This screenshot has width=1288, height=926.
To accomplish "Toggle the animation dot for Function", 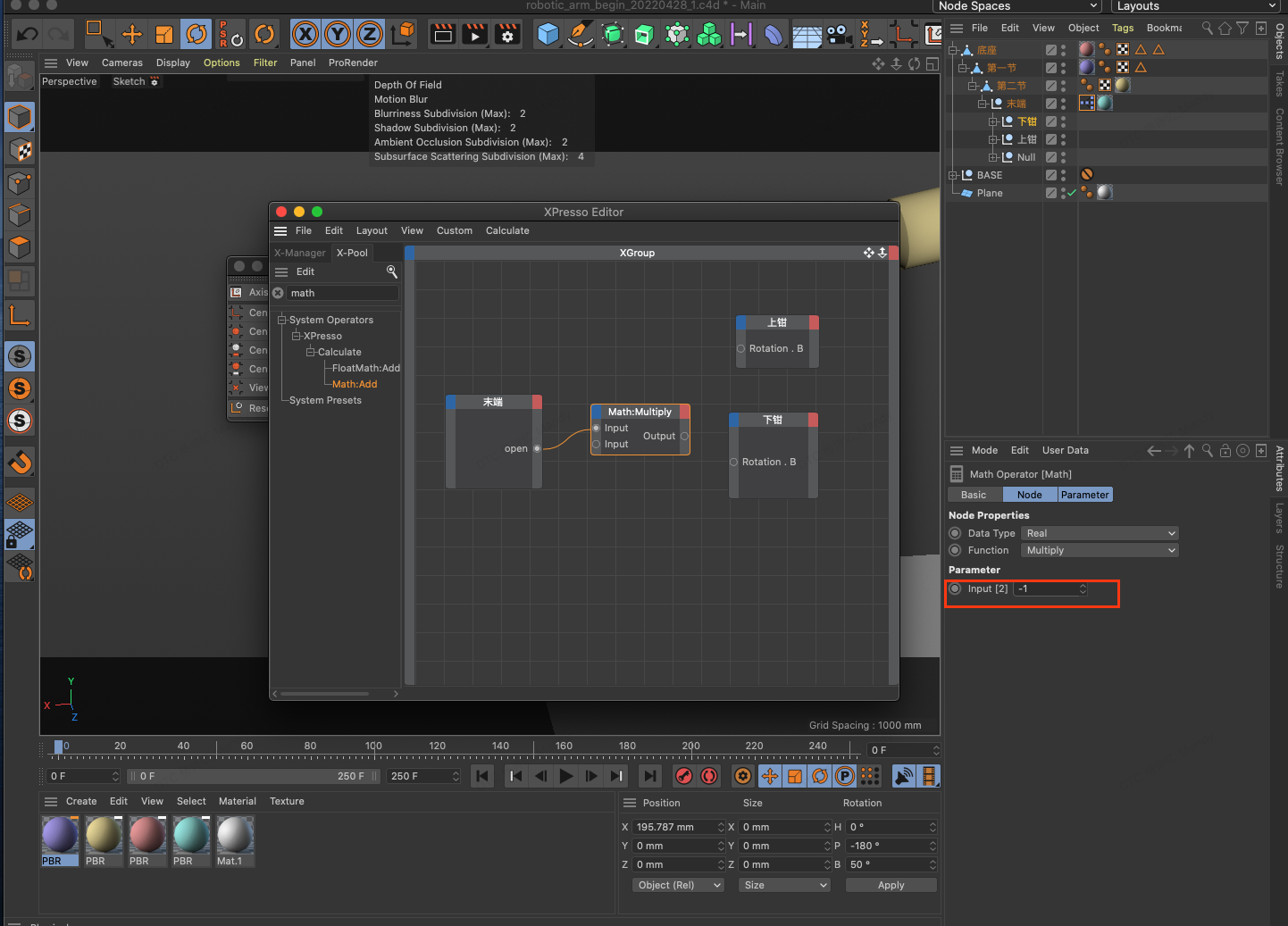I will coord(955,550).
